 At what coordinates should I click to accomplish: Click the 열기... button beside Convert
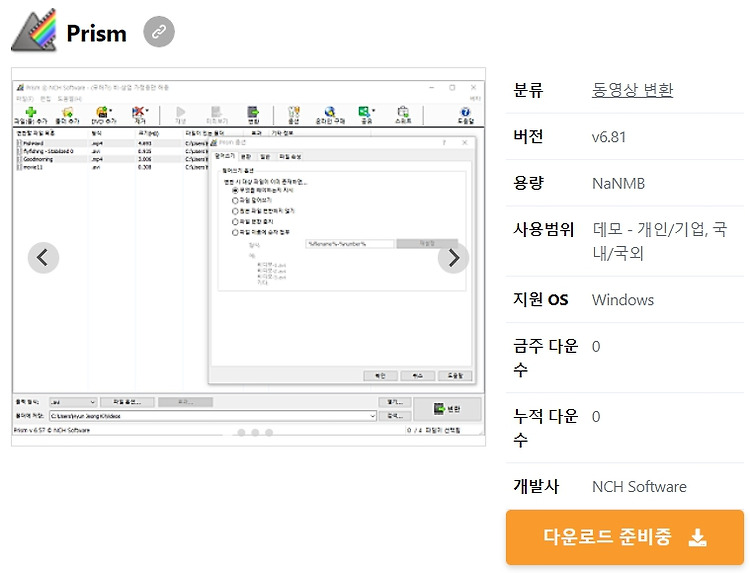tap(395, 402)
